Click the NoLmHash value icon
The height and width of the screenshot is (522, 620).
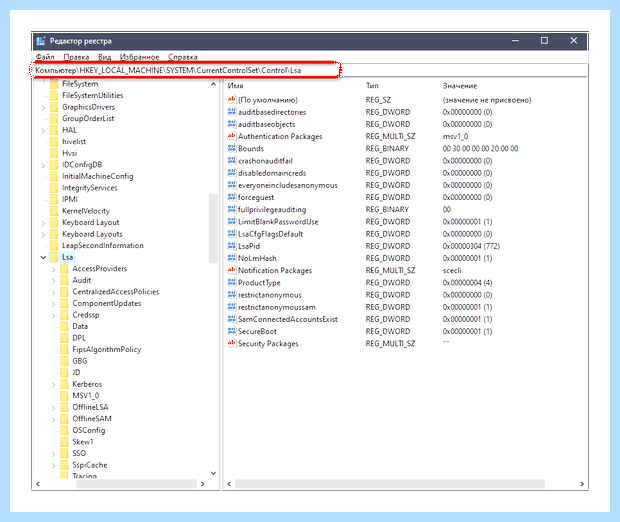(232, 258)
